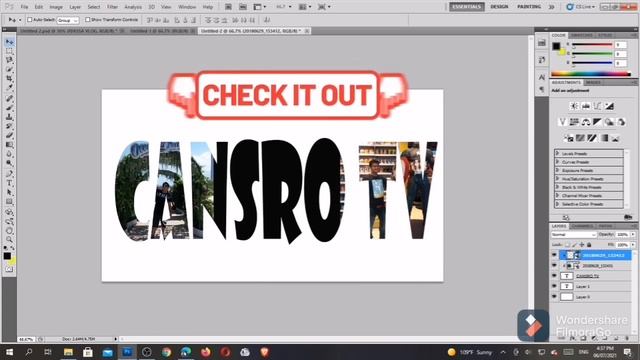
Task: Add a Brightness/Contrast adjustment
Action: 574,106
